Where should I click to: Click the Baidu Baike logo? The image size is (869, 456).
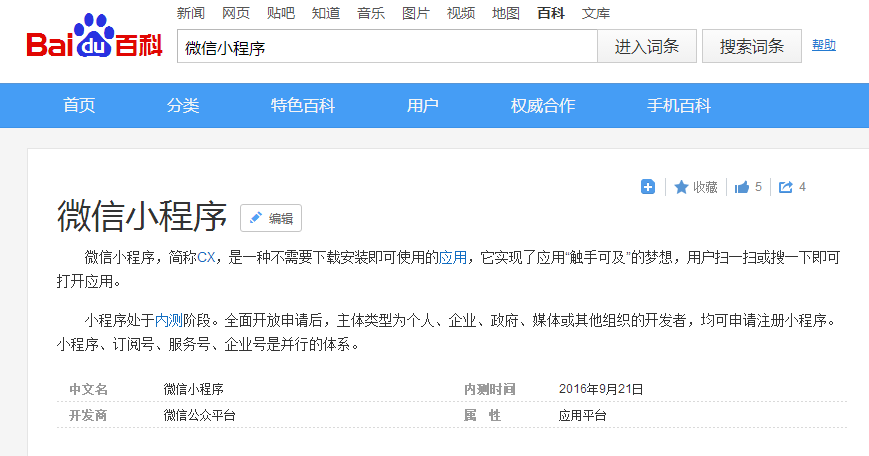tap(94, 38)
